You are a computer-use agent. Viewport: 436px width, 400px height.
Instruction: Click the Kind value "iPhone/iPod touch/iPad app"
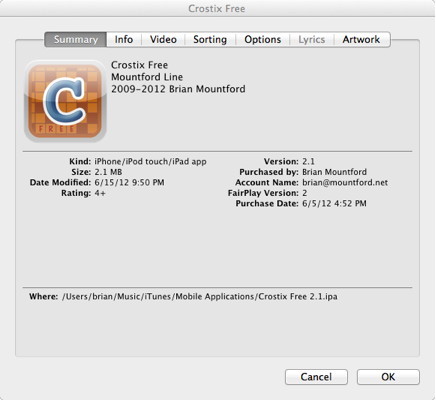pyautogui.click(x=150, y=162)
